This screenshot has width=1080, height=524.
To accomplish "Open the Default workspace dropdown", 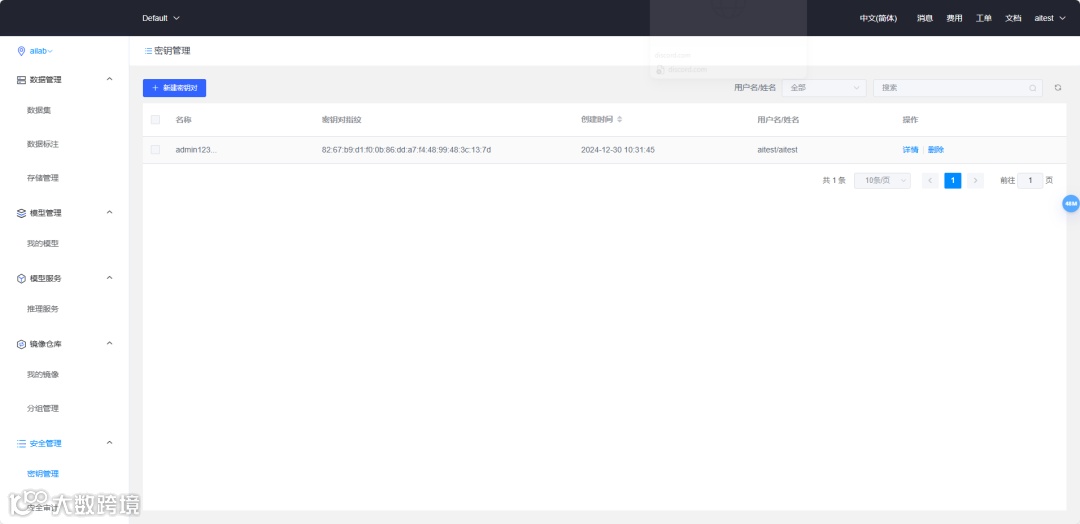I will click(x=161, y=18).
